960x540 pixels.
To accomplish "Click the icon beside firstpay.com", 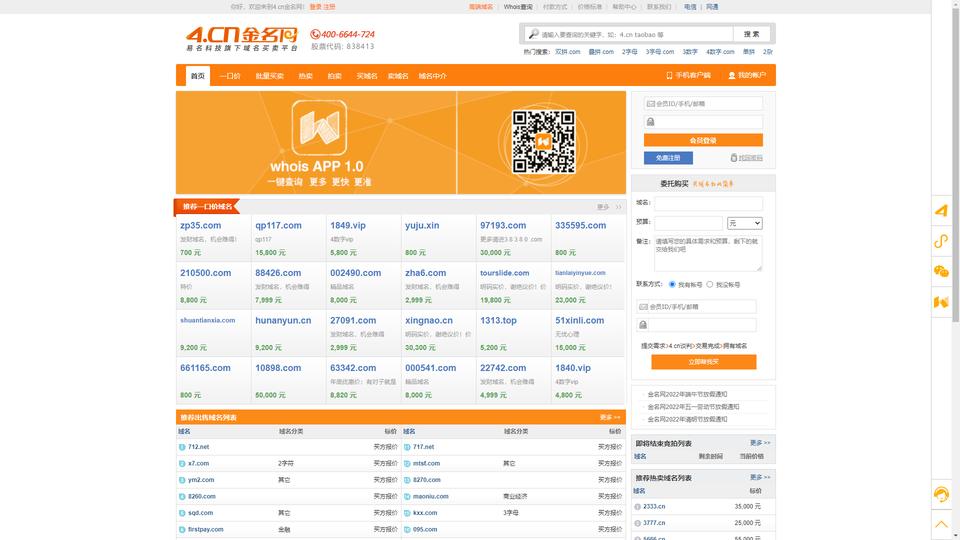I will 182,530.
